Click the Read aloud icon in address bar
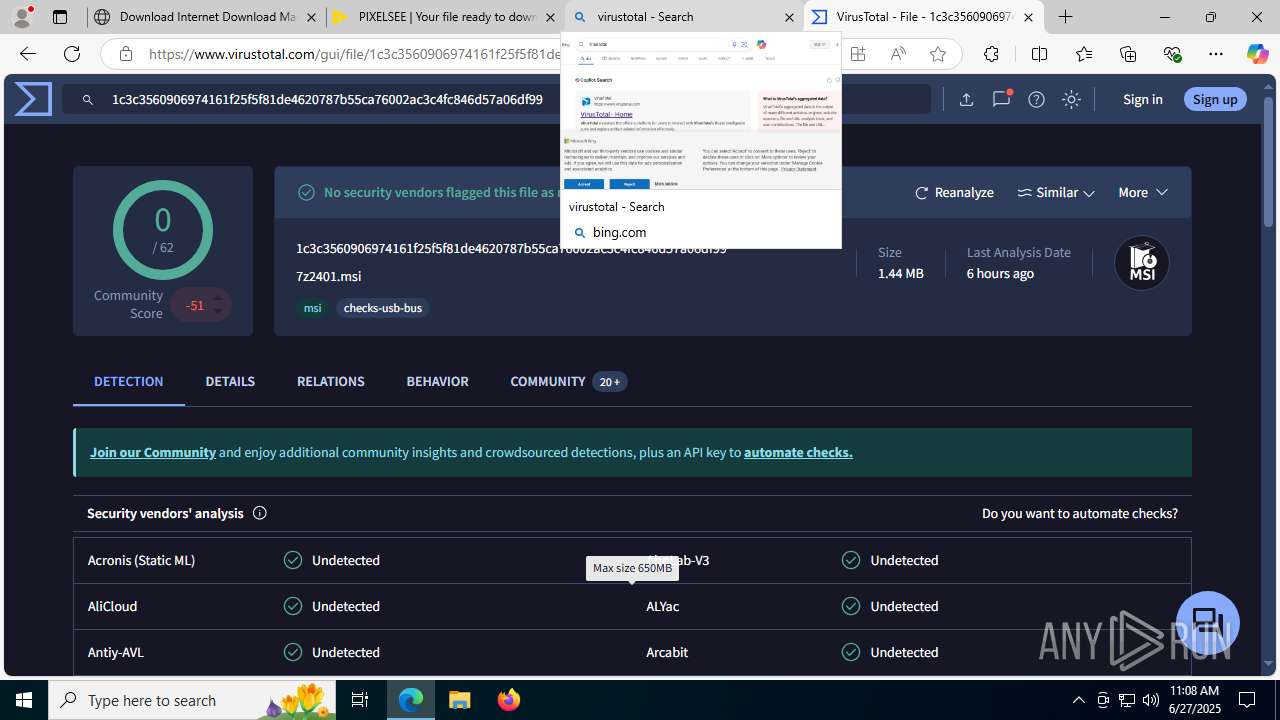1280x720 pixels. pos(898,54)
